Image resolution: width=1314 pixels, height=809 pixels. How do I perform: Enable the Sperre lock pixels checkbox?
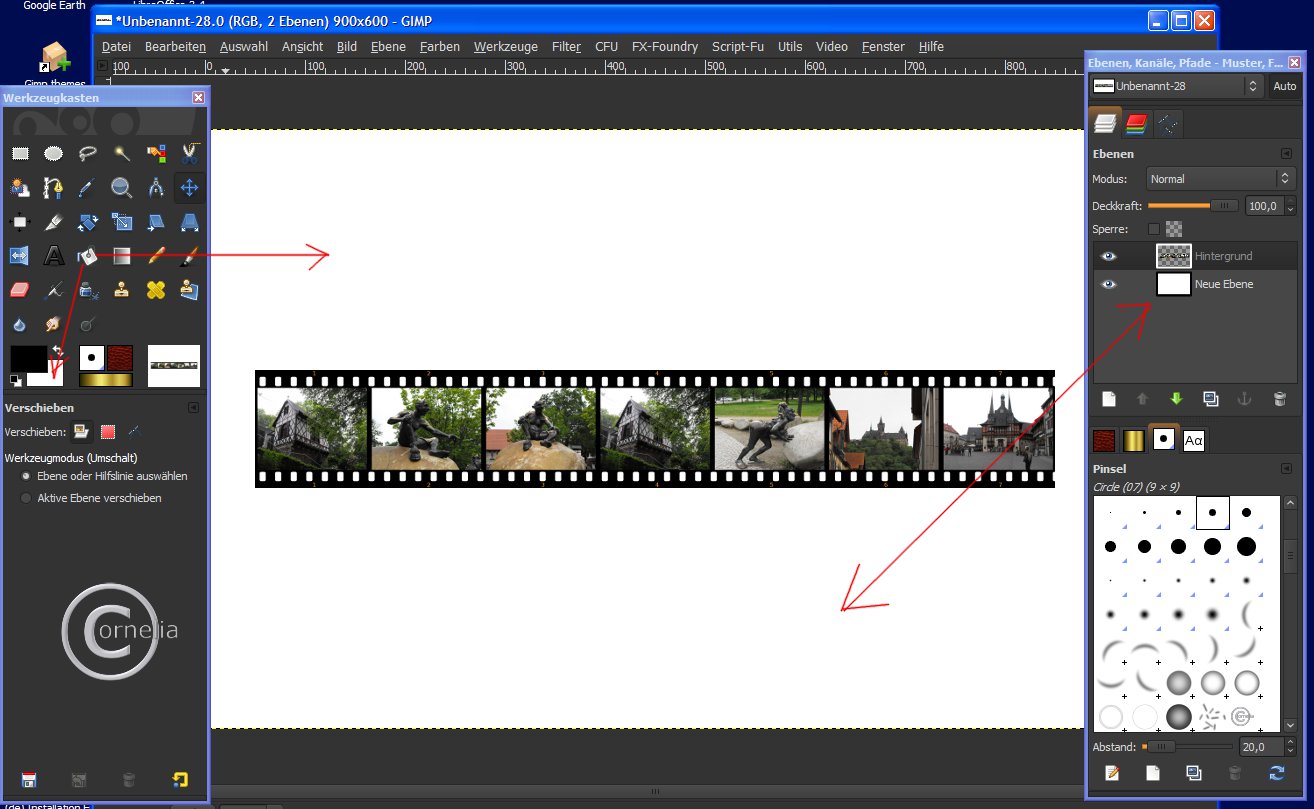[x=1154, y=229]
